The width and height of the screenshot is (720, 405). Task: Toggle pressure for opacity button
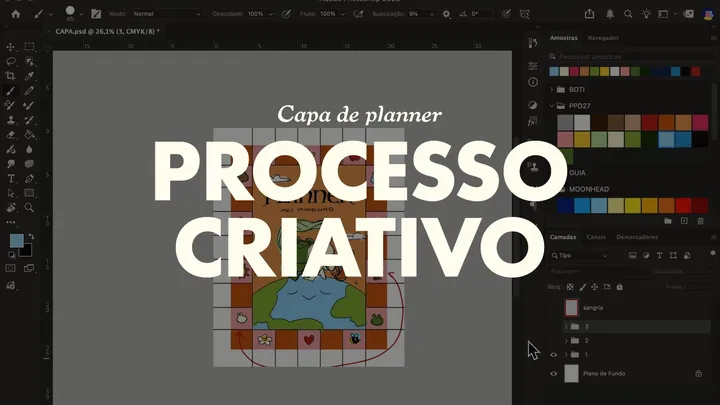pos(286,14)
